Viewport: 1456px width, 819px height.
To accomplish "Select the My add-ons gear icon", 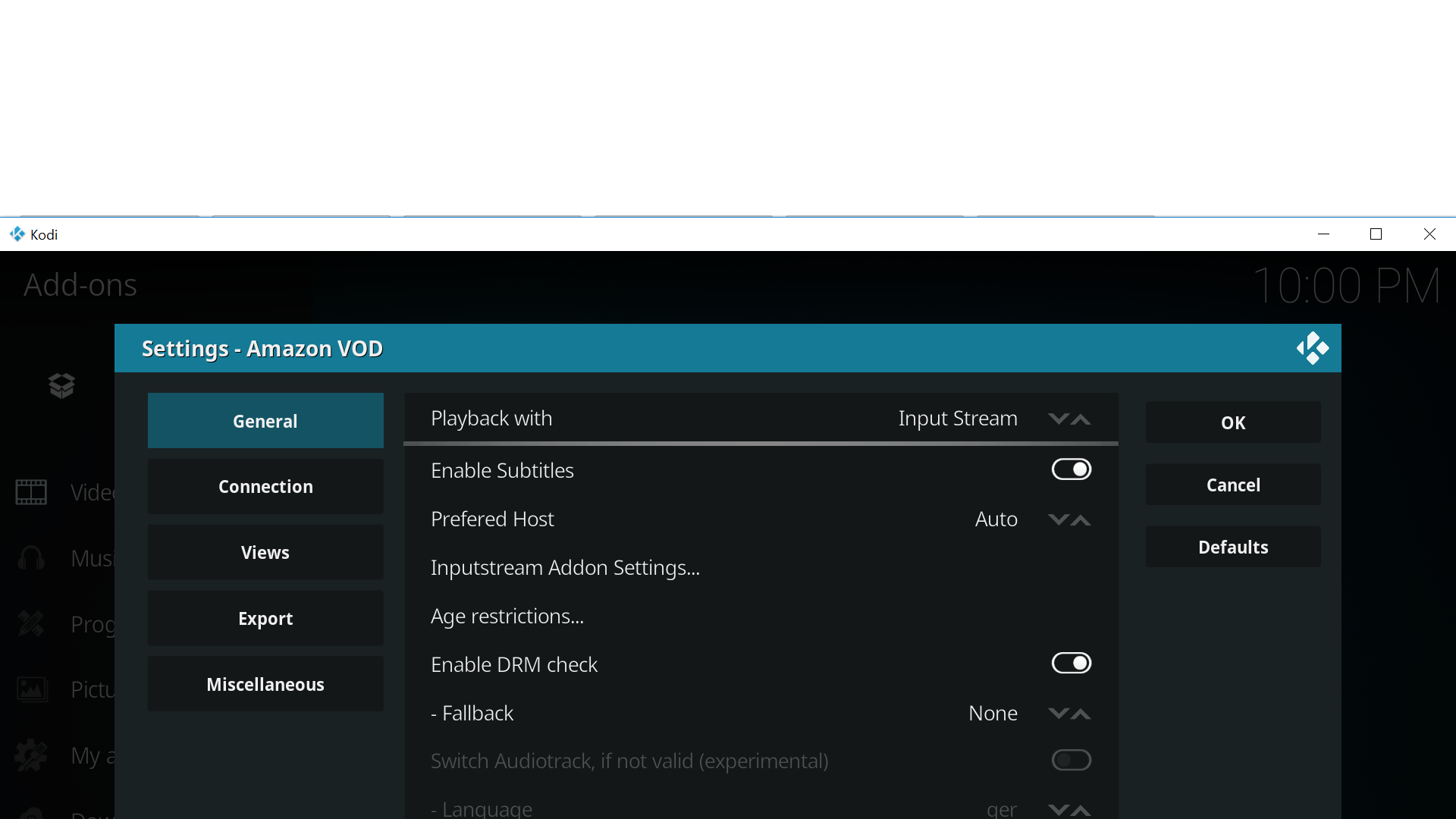I will click(x=31, y=755).
